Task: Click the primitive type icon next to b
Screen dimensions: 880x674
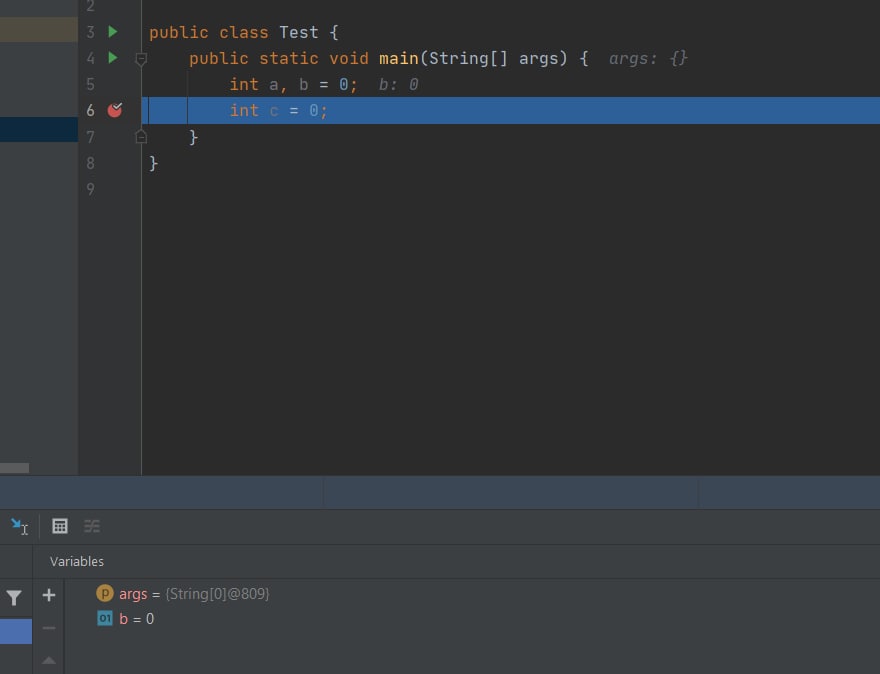Action: pyautogui.click(x=105, y=618)
